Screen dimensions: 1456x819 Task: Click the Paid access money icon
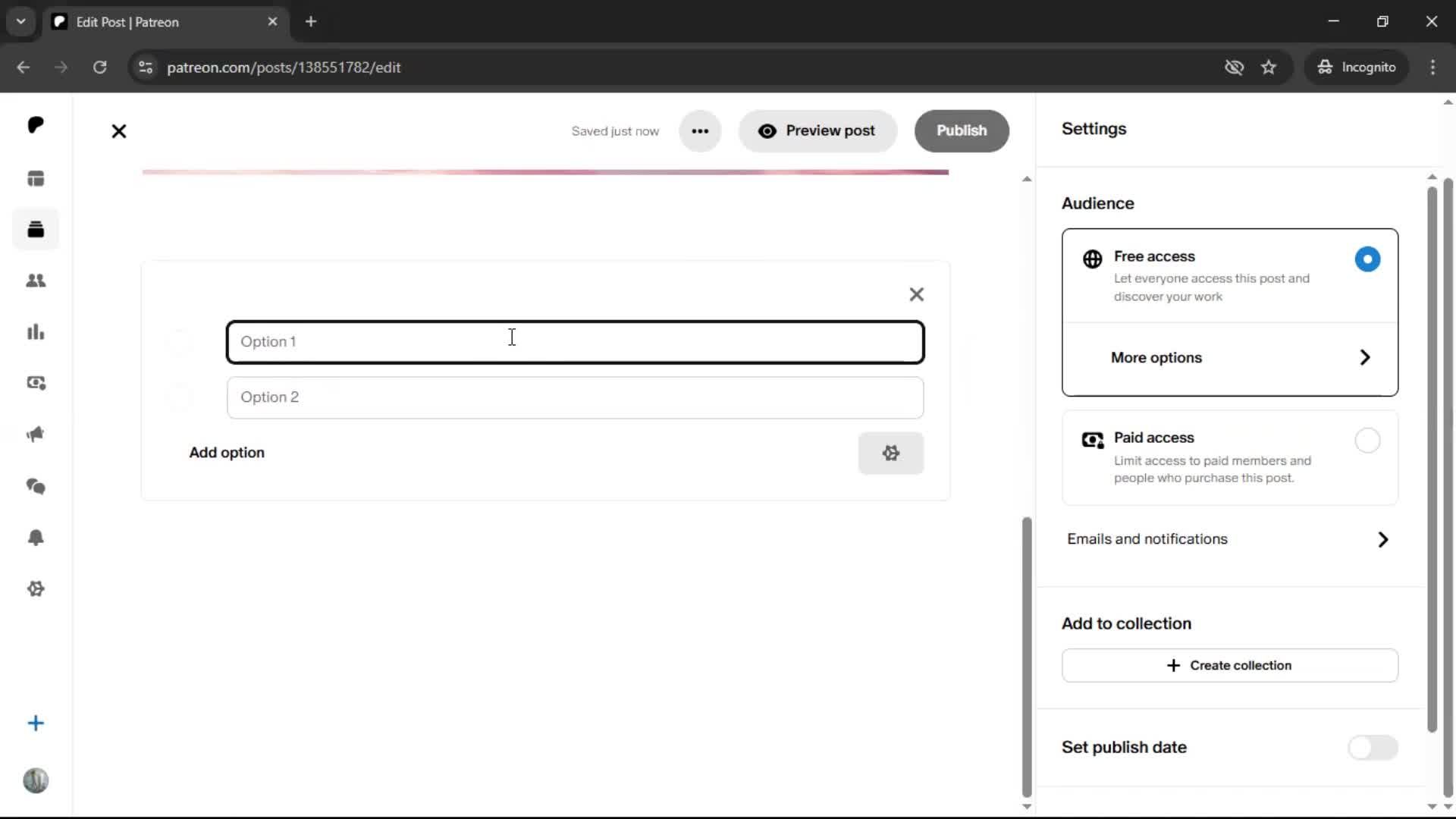pyautogui.click(x=1093, y=440)
